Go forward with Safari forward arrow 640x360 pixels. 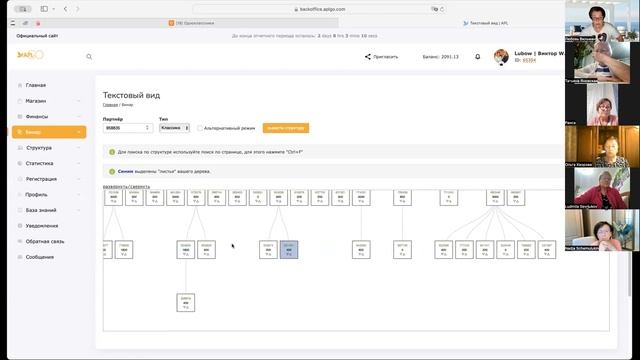pyautogui.click(x=78, y=9)
